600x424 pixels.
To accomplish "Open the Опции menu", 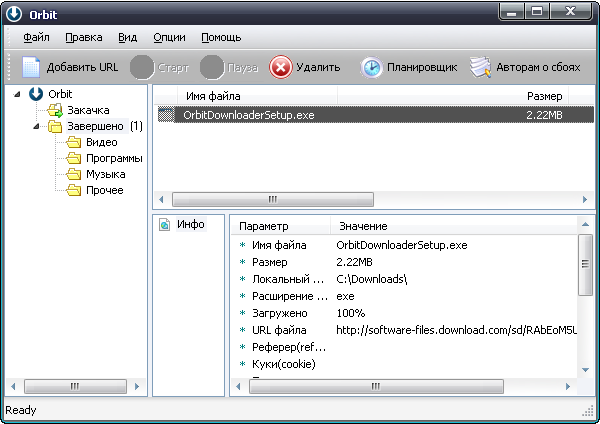I will point(170,37).
